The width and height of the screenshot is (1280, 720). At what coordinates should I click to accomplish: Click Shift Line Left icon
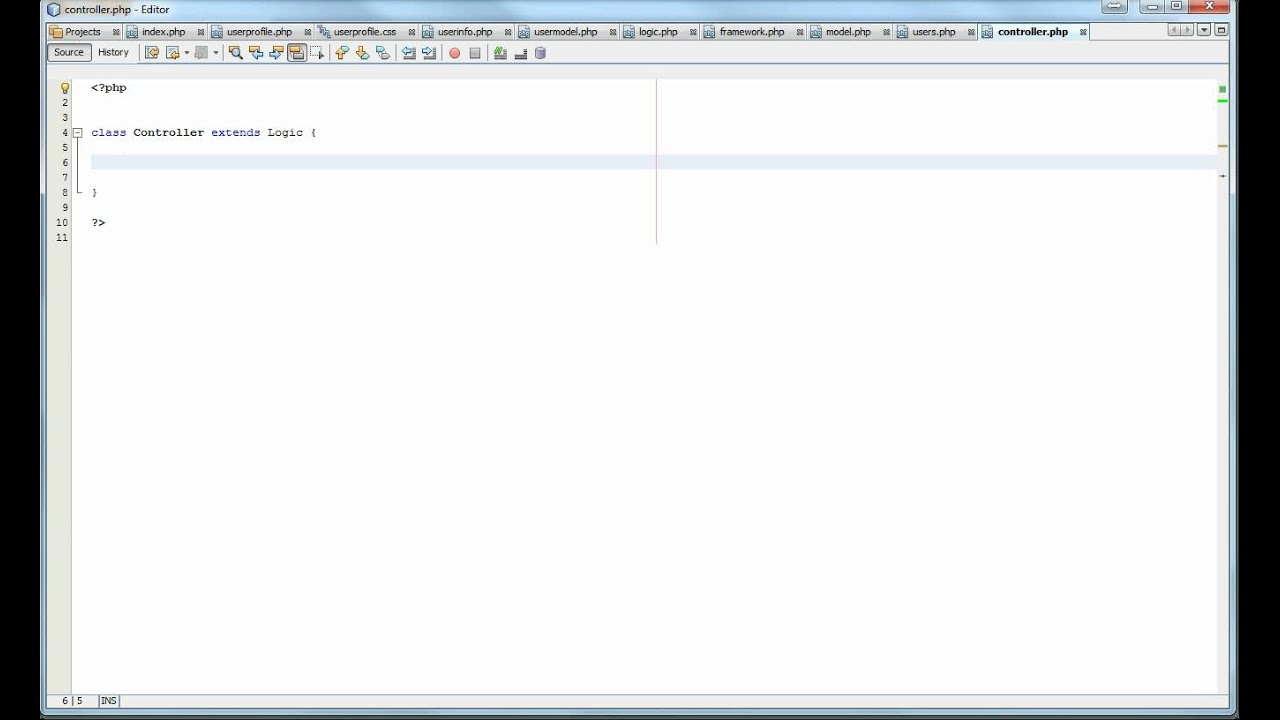pos(409,52)
